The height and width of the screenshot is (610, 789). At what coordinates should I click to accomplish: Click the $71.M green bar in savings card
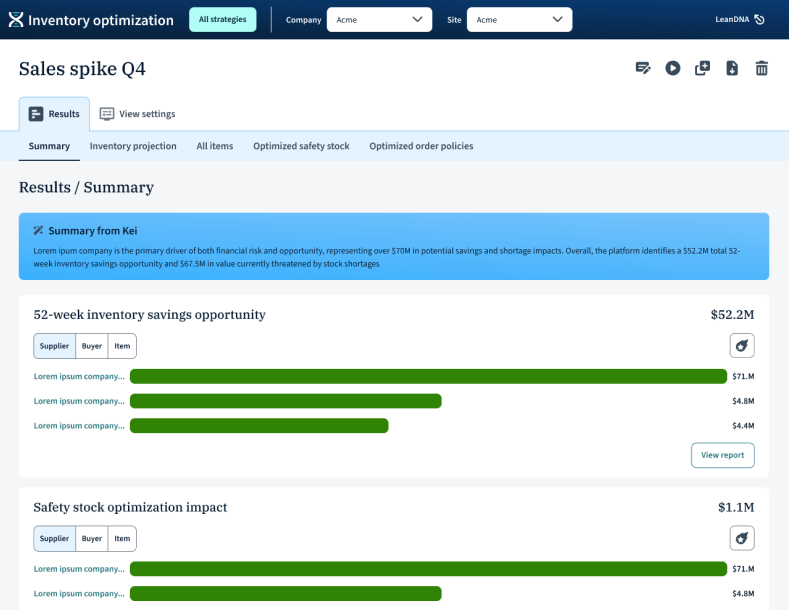click(x=428, y=376)
